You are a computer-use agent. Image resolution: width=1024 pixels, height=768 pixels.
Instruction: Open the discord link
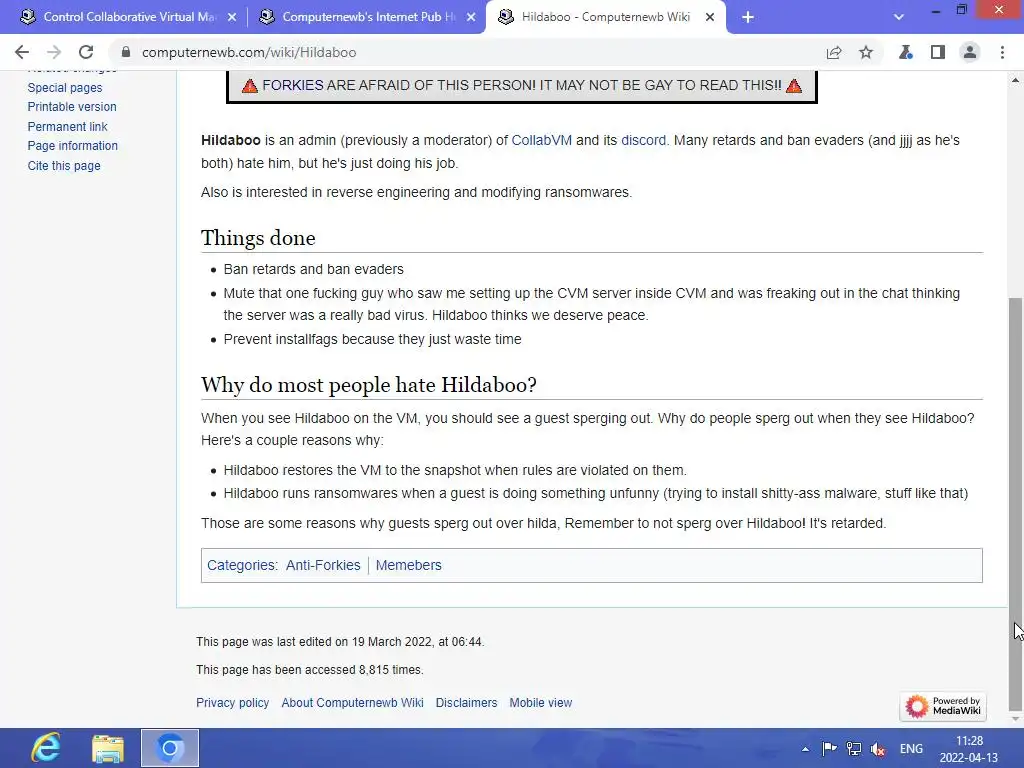point(643,140)
